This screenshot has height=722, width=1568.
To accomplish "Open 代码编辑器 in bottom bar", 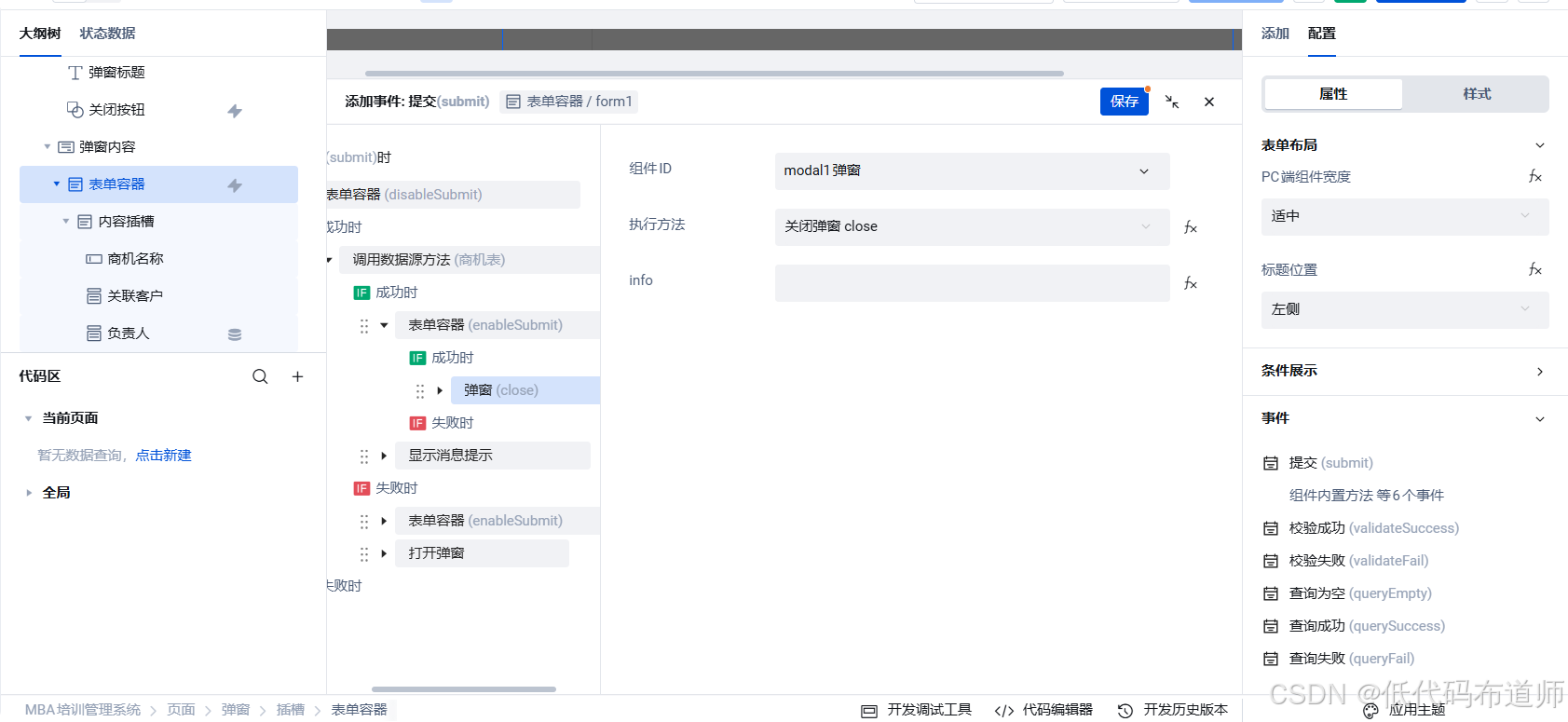I will pos(1043,710).
